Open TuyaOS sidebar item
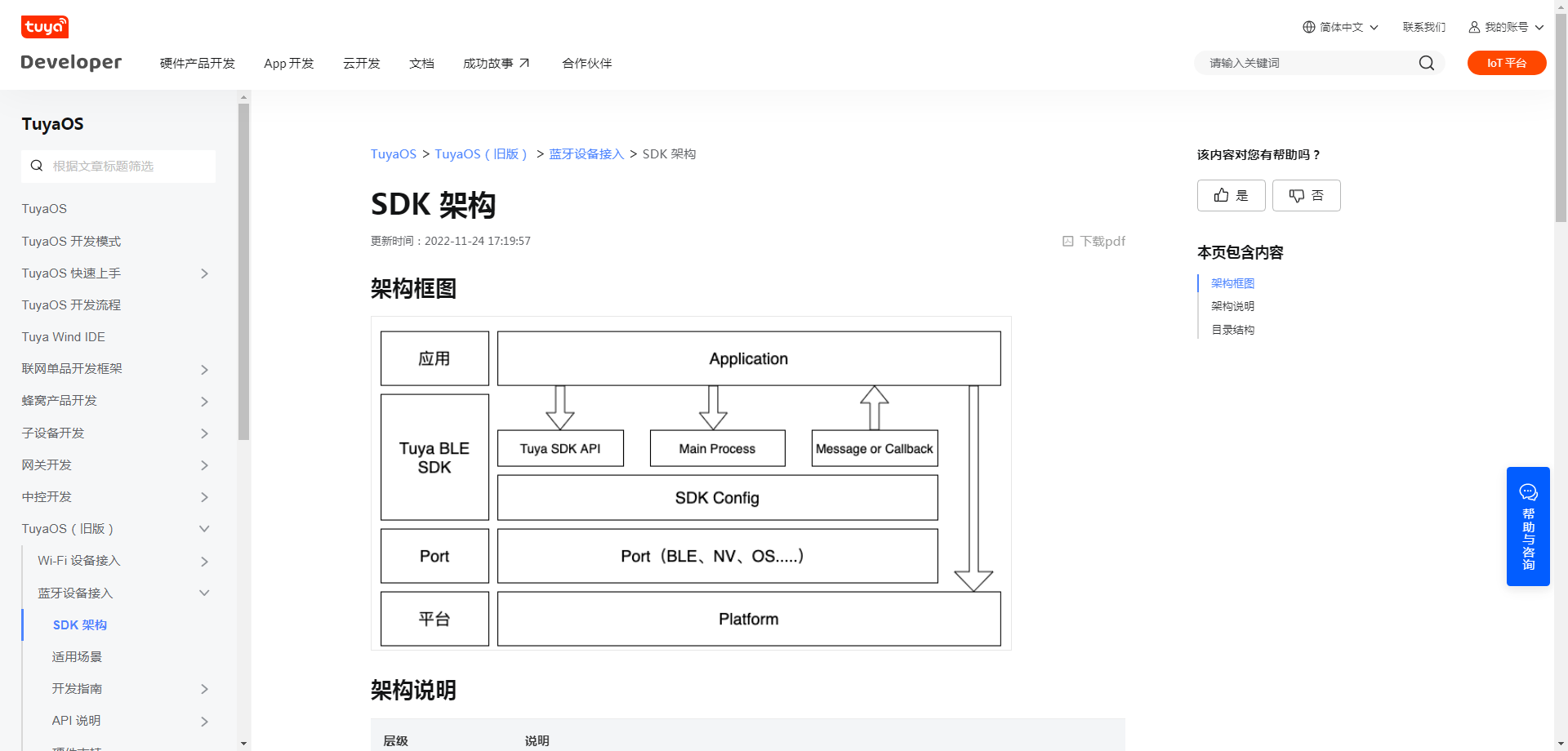Viewport: 1568px width, 751px height. (x=44, y=209)
